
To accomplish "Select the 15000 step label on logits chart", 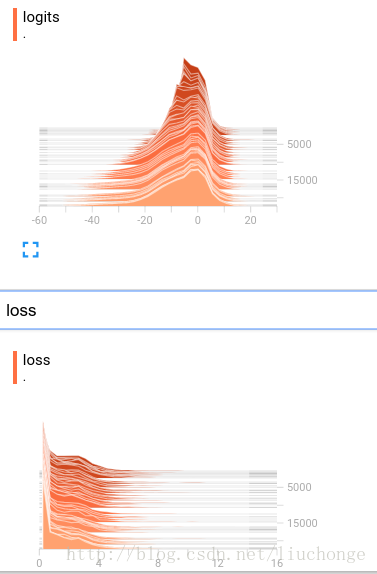I will click(302, 180).
